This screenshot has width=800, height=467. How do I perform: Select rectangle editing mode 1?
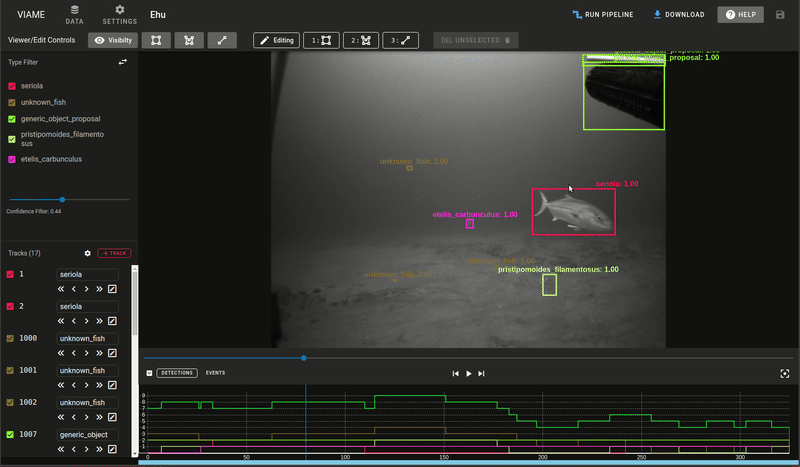pyautogui.click(x=320, y=40)
